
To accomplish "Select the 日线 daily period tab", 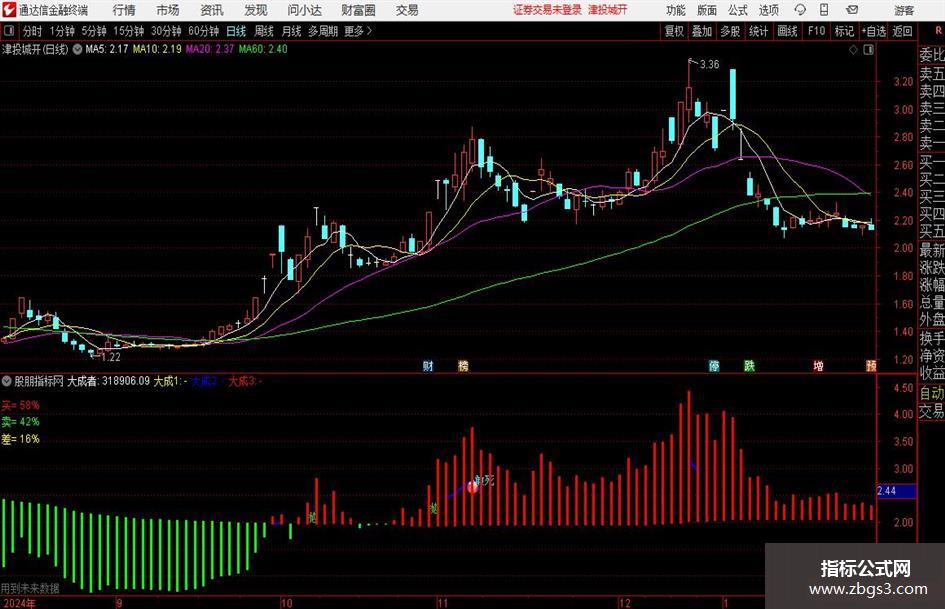I will (x=236, y=31).
